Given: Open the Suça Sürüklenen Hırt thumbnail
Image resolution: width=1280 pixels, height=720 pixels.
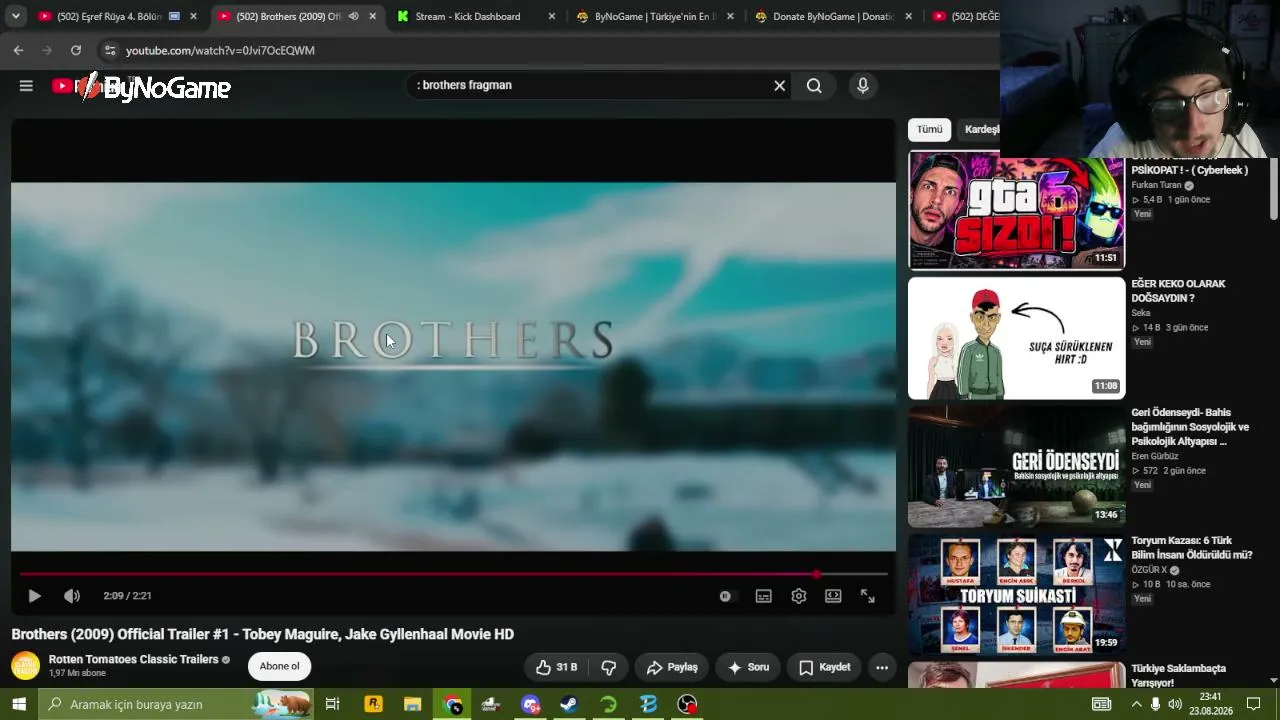Looking at the screenshot, I should pos(1016,338).
